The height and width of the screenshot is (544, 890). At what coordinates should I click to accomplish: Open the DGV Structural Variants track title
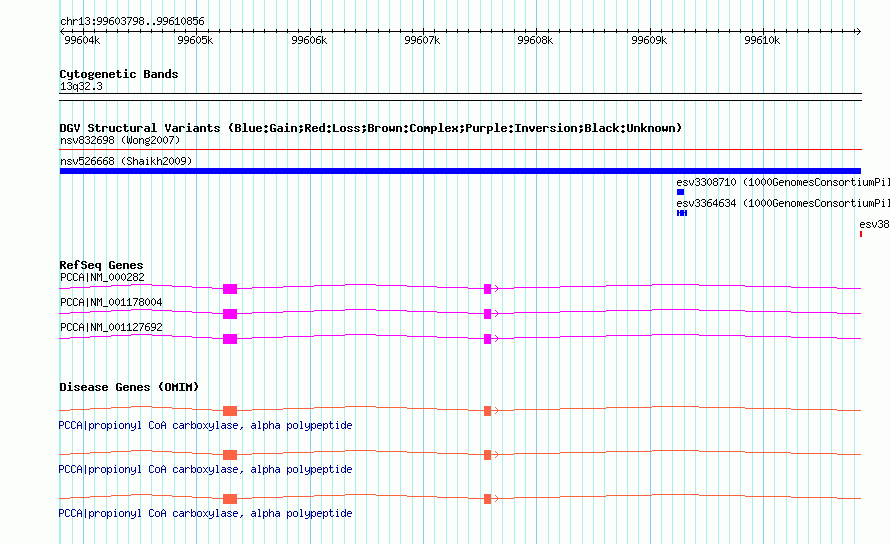pos(371,128)
